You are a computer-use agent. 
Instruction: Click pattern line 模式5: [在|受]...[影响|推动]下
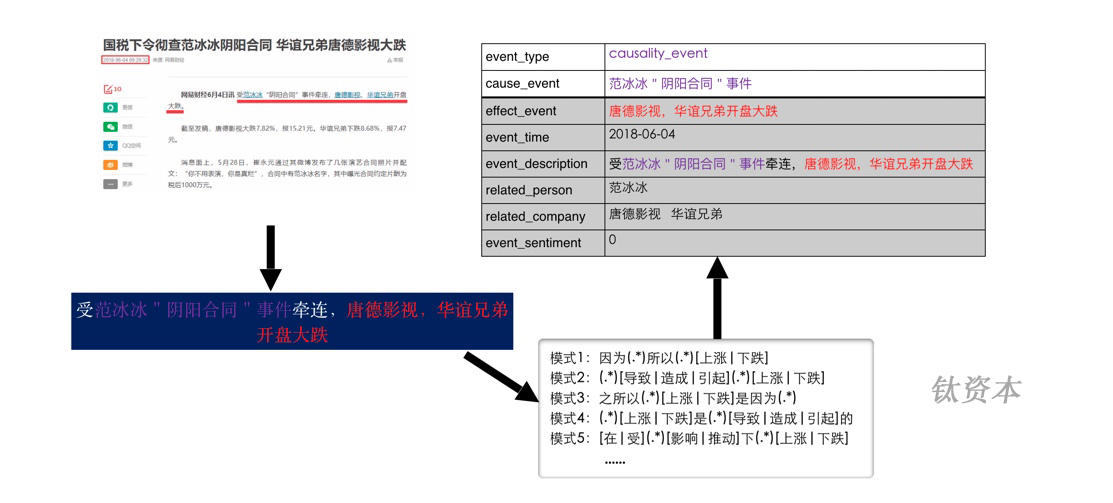tap(700, 438)
